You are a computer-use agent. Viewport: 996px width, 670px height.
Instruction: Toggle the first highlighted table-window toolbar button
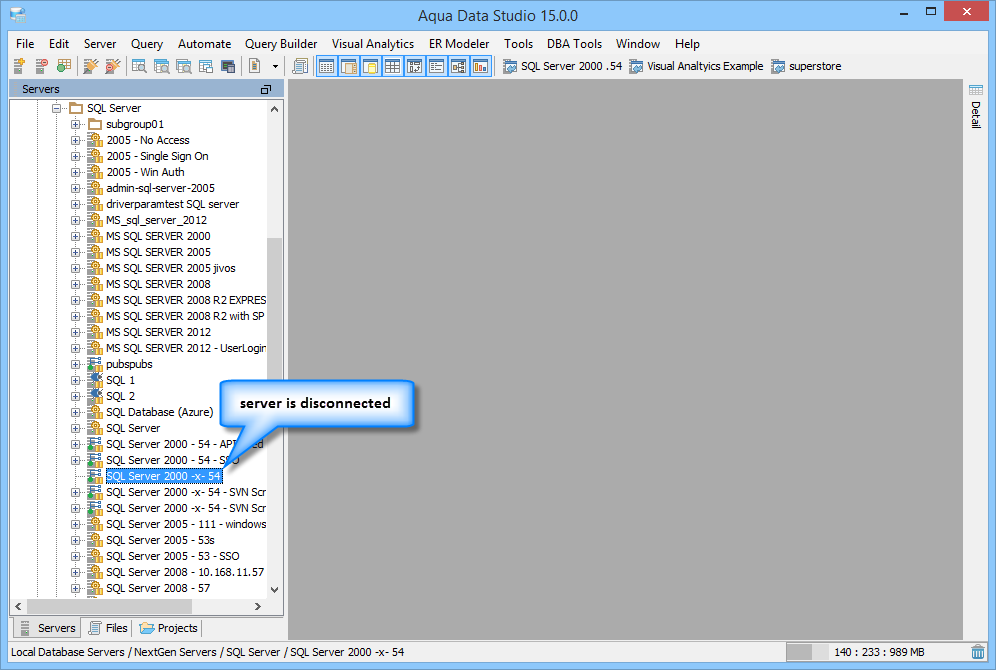click(326, 66)
